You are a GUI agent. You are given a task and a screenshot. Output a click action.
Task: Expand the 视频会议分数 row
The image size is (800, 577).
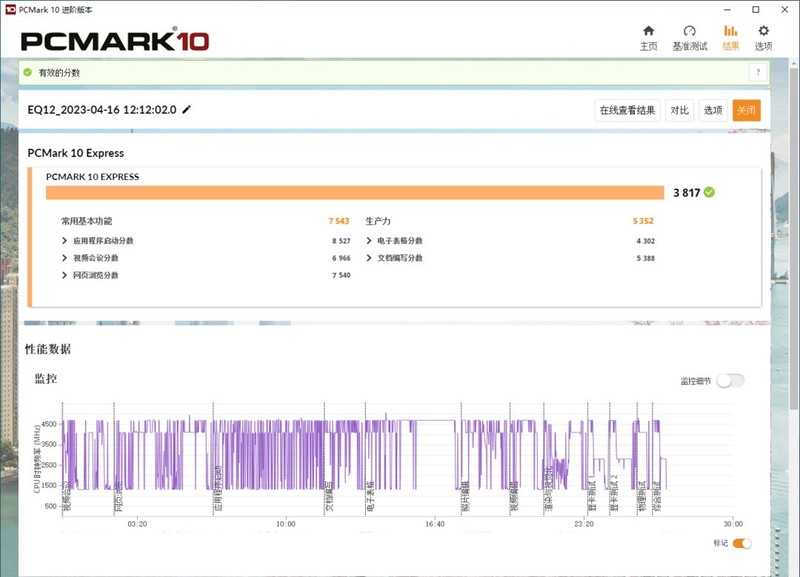pyautogui.click(x=66, y=258)
